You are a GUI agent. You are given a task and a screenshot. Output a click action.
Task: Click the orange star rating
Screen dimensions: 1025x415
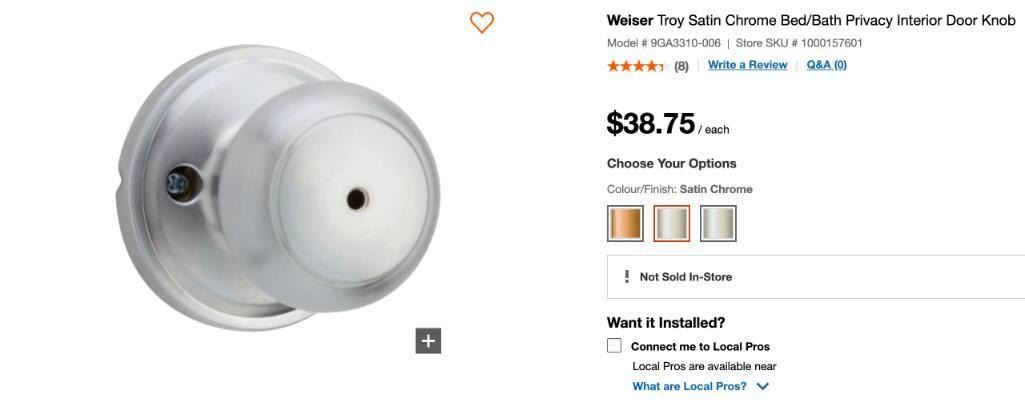635,66
